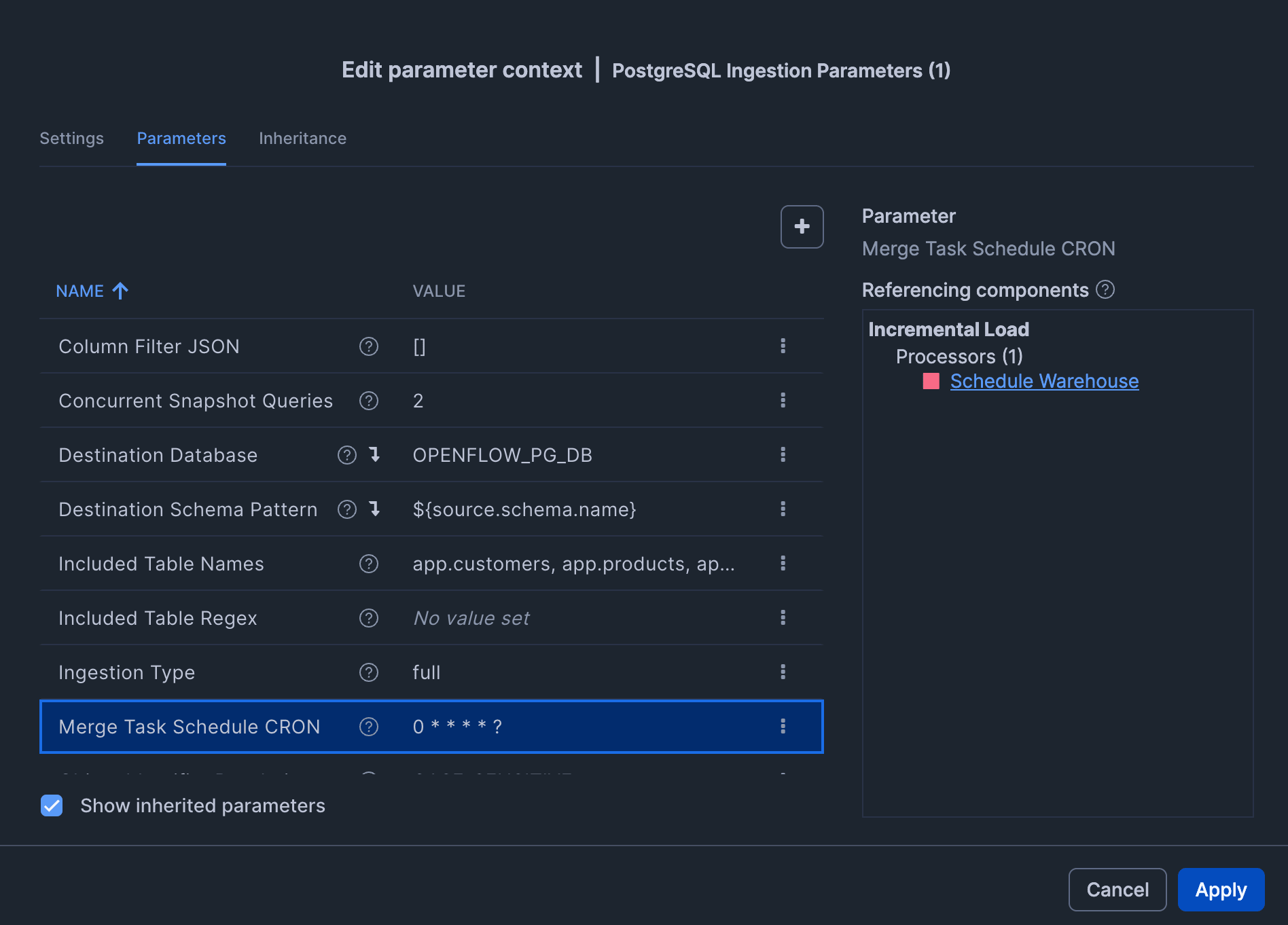
Task: Sort by the NAME column header
Action: pos(80,291)
